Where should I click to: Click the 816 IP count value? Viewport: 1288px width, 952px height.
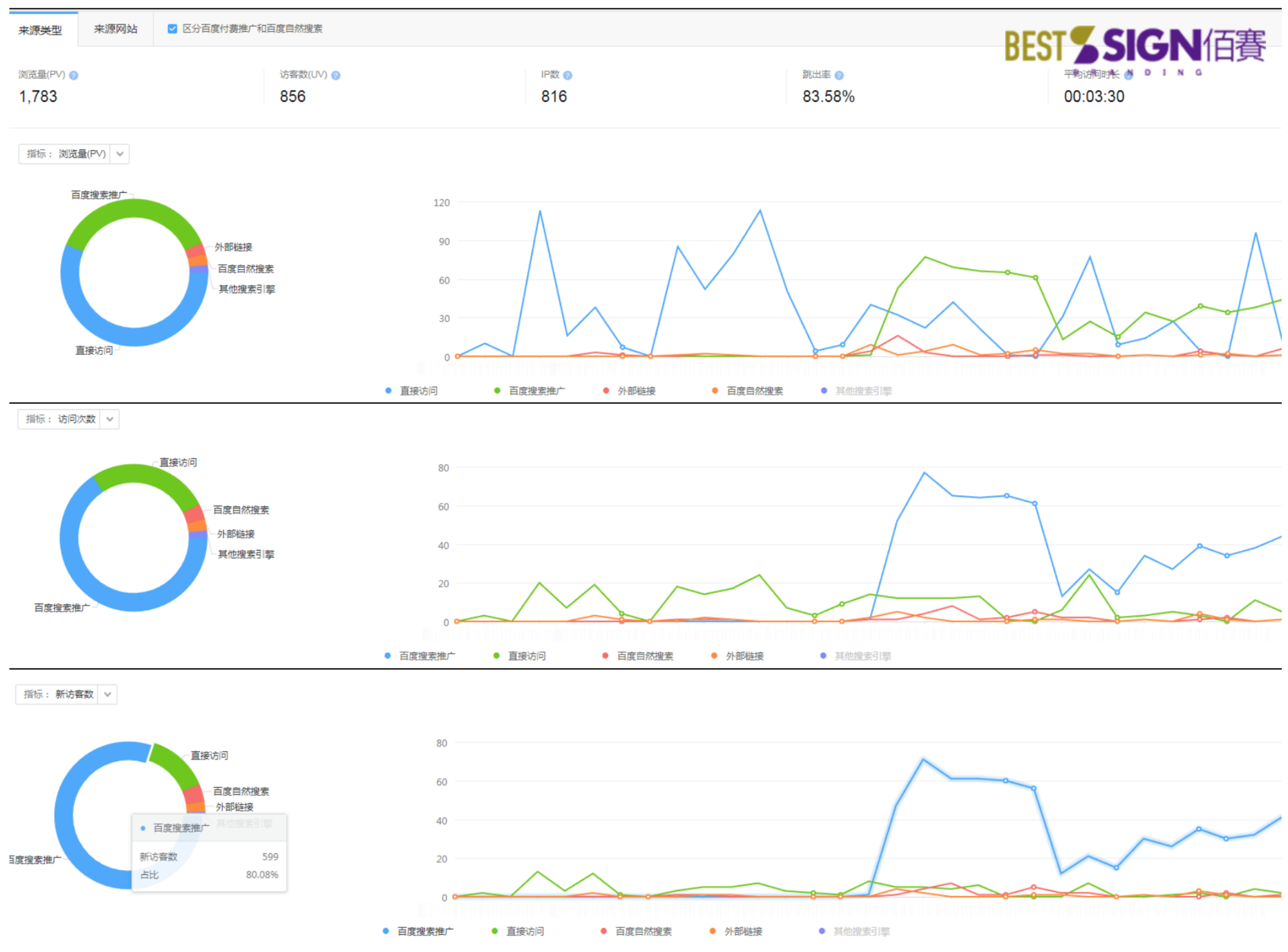coord(555,97)
